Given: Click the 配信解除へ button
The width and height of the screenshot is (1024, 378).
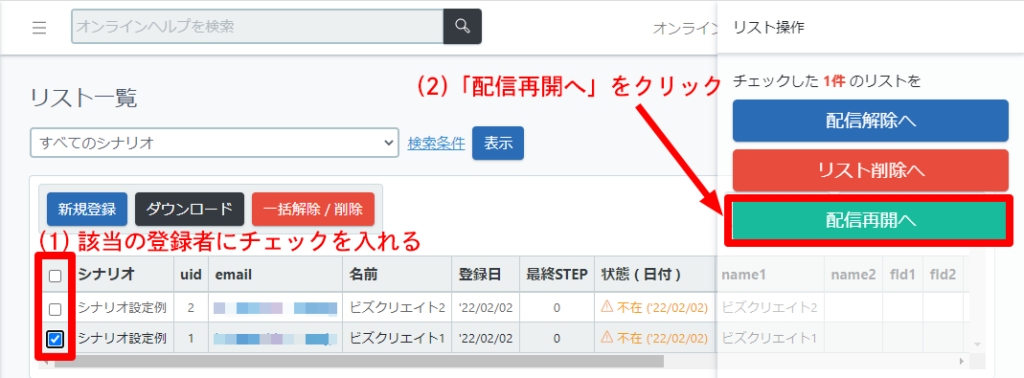Looking at the screenshot, I should pos(871,121).
